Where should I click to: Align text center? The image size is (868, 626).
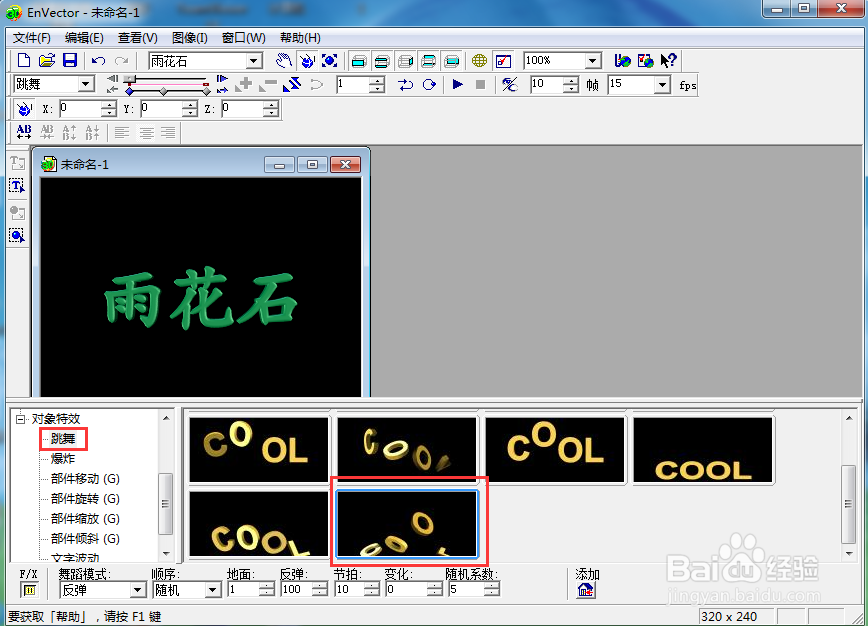[x=146, y=133]
